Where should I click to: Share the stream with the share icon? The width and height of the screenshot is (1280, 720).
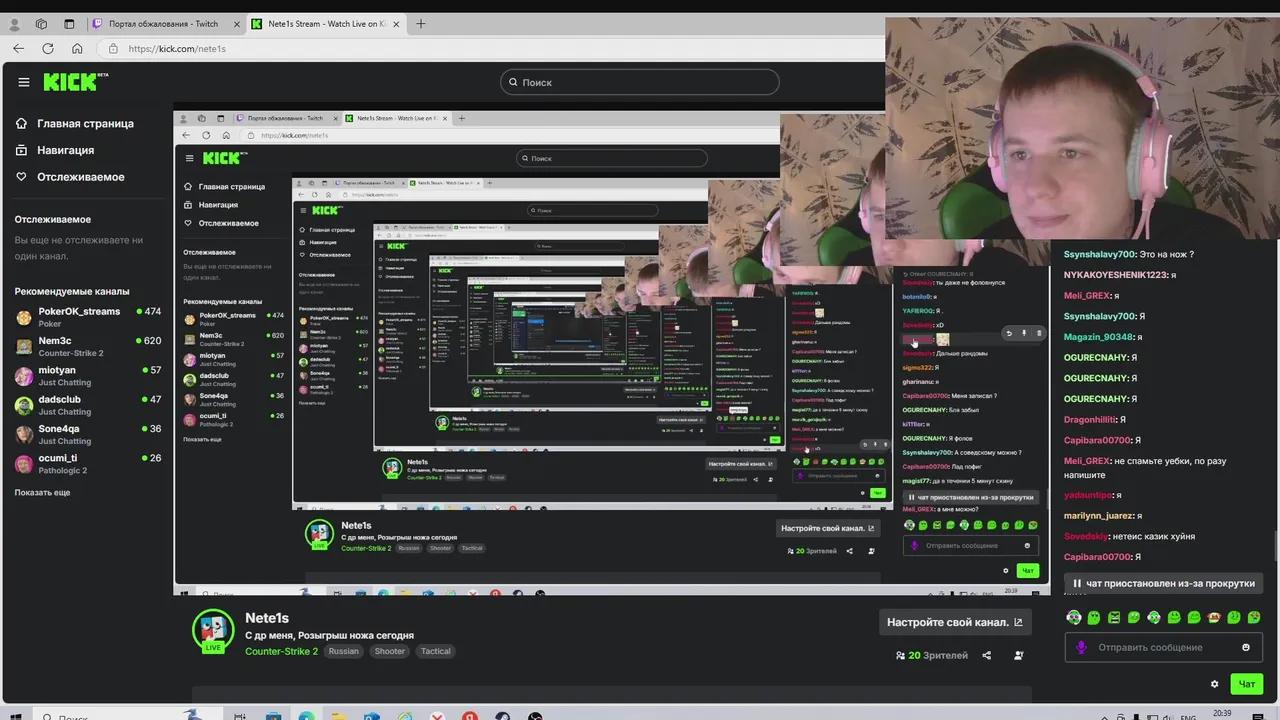click(987, 655)
